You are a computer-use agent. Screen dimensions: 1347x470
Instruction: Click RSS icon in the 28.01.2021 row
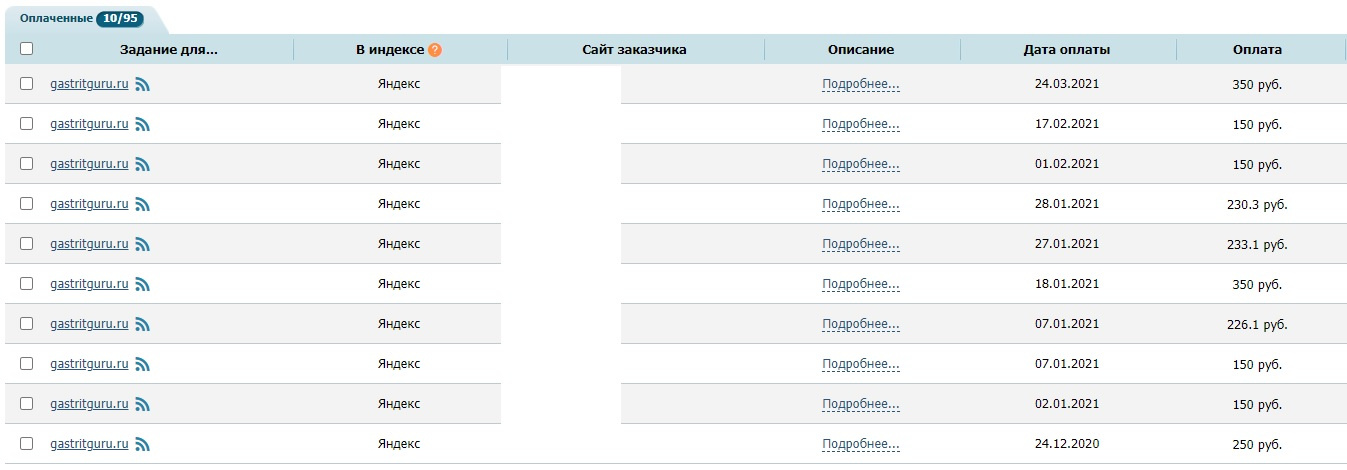[143, 205]
